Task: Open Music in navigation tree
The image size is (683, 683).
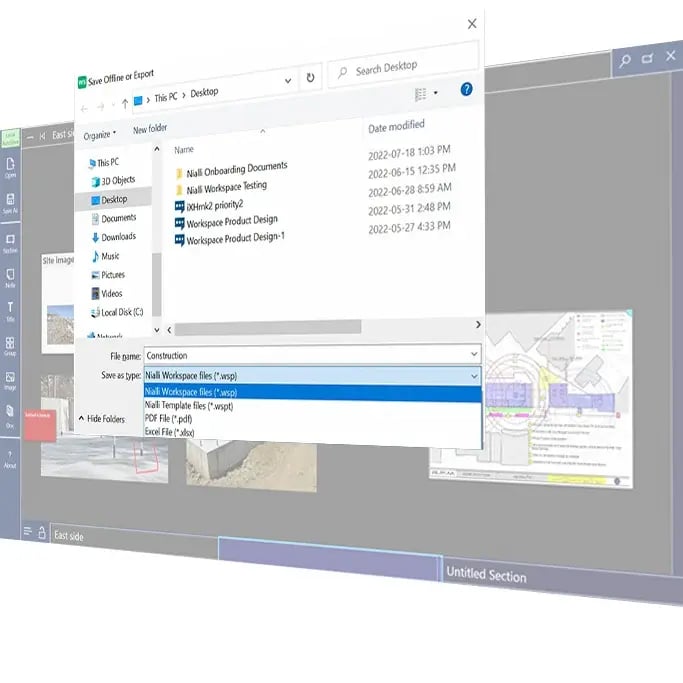Action: click(x=105, y=256)
